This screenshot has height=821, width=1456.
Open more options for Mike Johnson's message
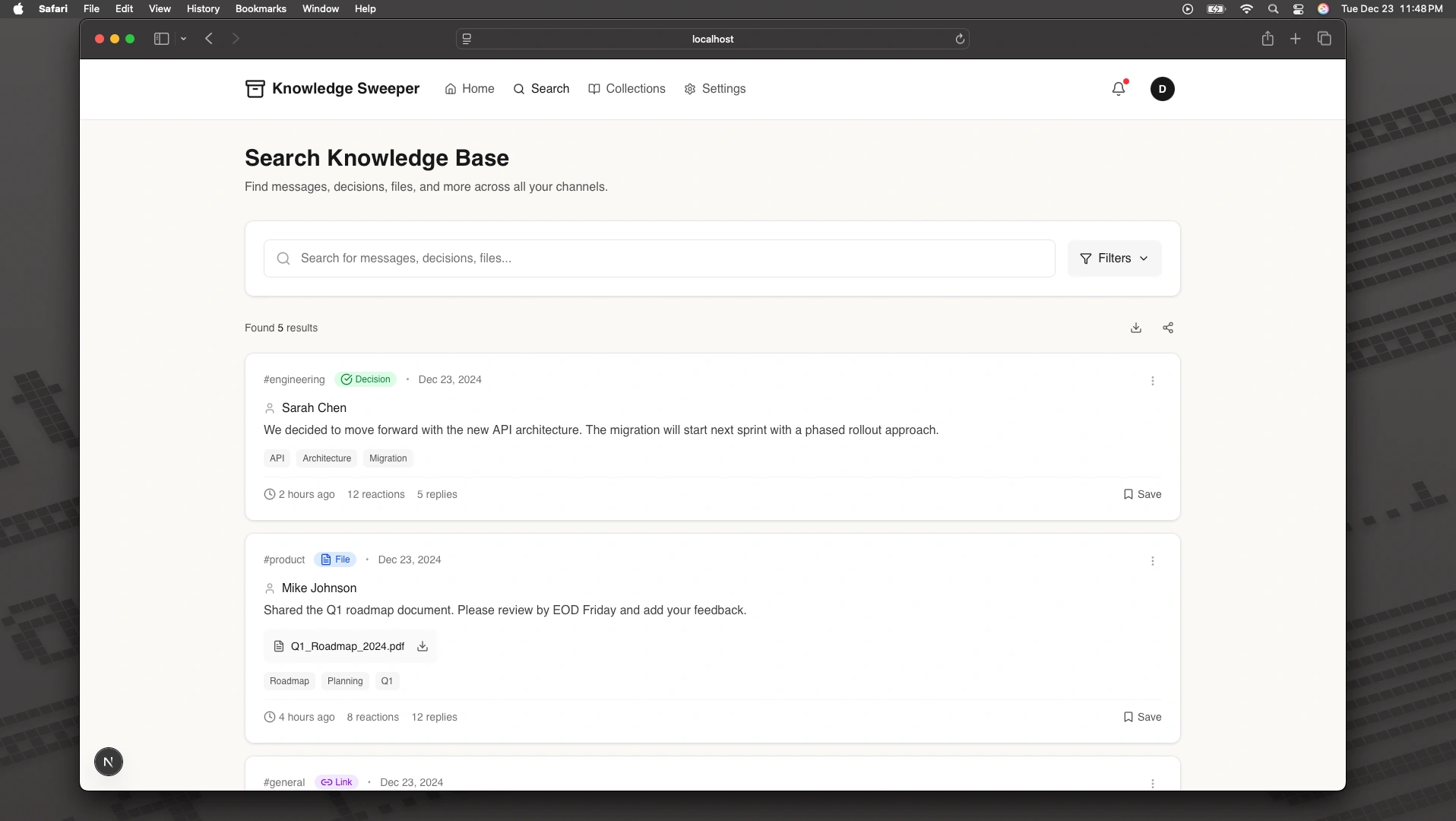tap(1152, 561)
